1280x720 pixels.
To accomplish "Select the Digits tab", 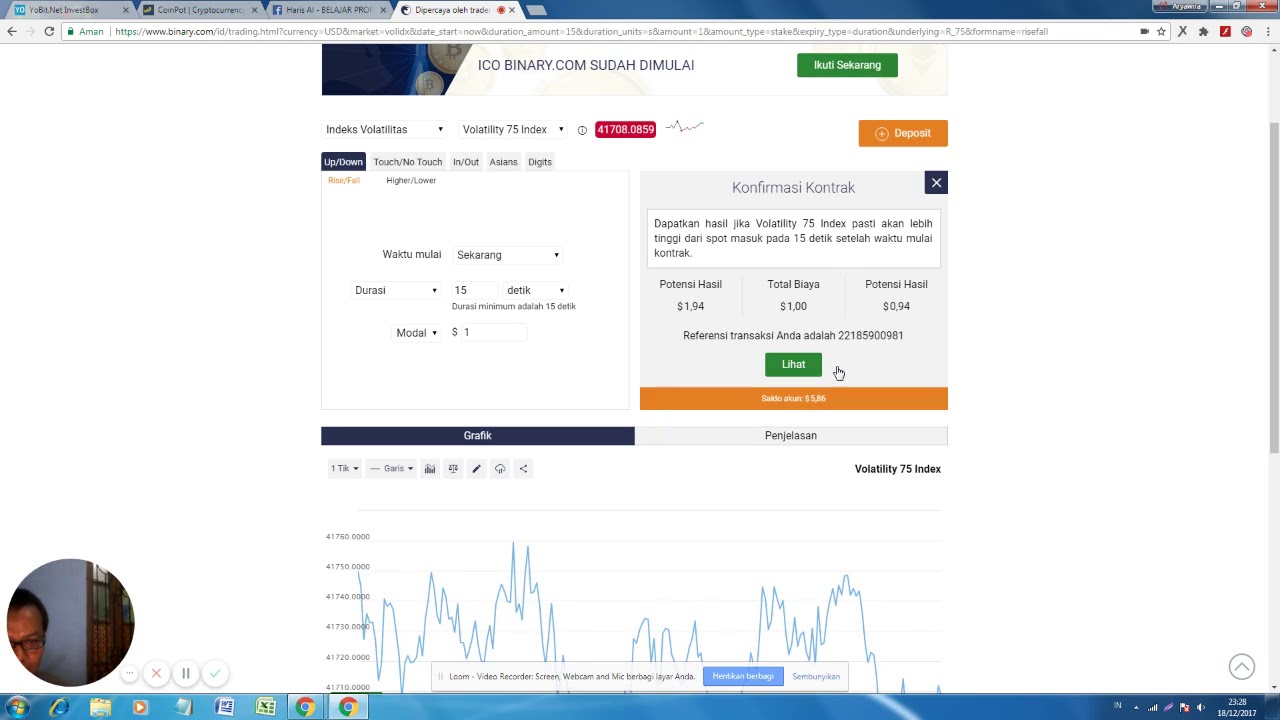I will click(x=540, y=162).
